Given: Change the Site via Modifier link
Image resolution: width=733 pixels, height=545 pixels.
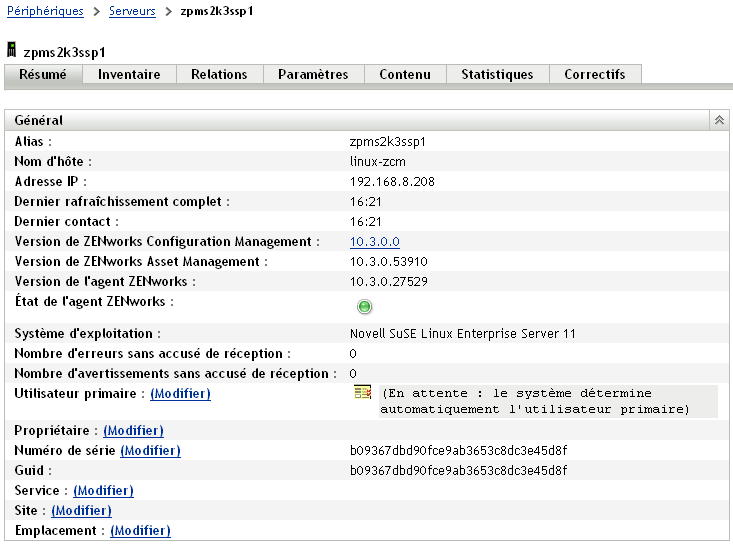Looking at the screenshot, I should point(81,511).
